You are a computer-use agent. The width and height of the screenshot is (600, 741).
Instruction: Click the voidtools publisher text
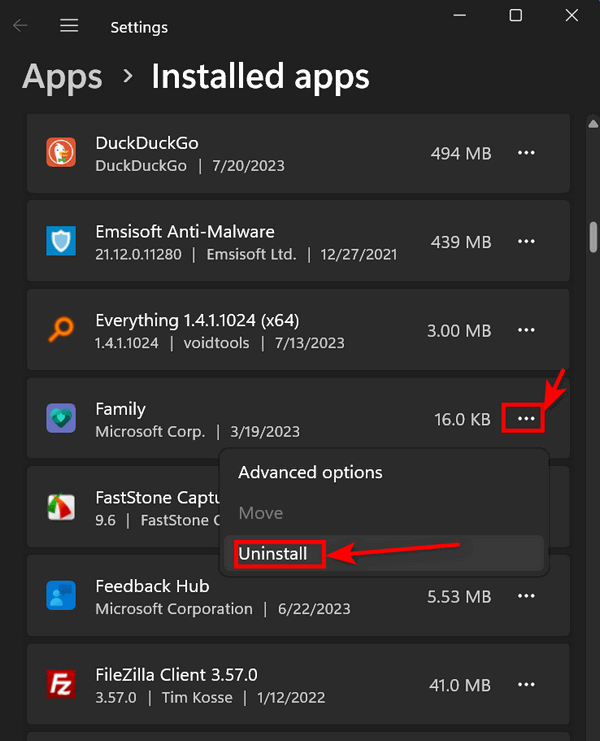(x=216, y=343)
